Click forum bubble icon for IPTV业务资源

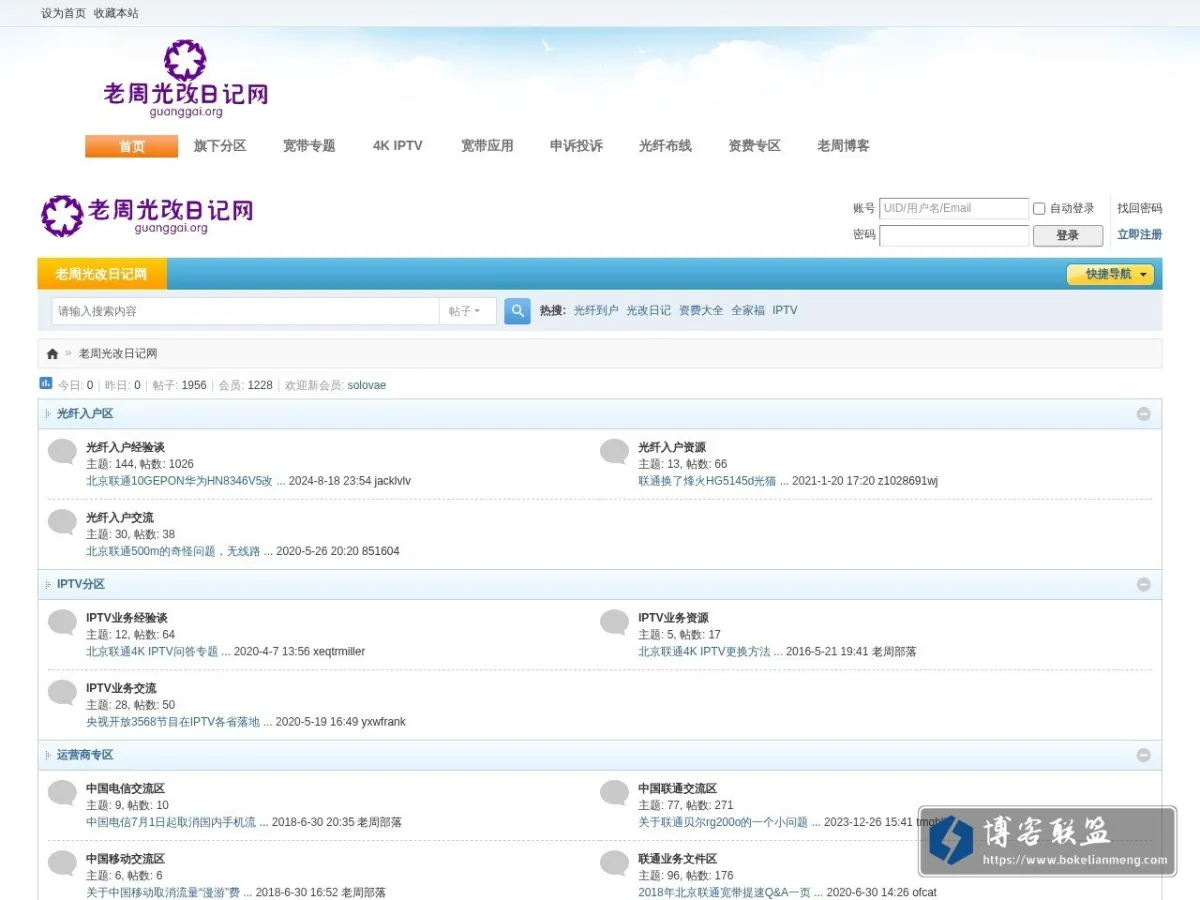(614, 623)
